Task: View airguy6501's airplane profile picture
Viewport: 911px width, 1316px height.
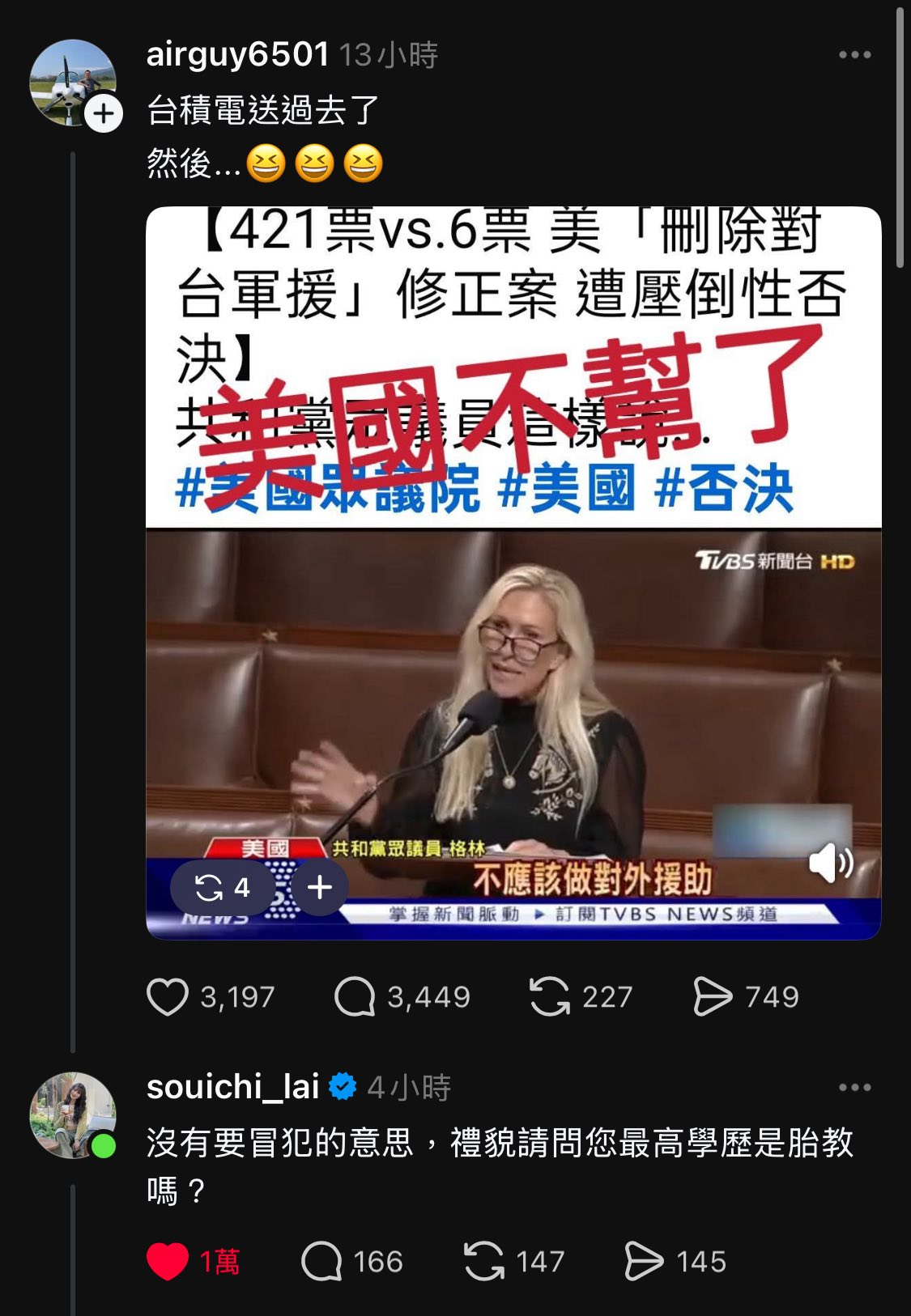Action: pyautogui.click(x=73, y=83)
